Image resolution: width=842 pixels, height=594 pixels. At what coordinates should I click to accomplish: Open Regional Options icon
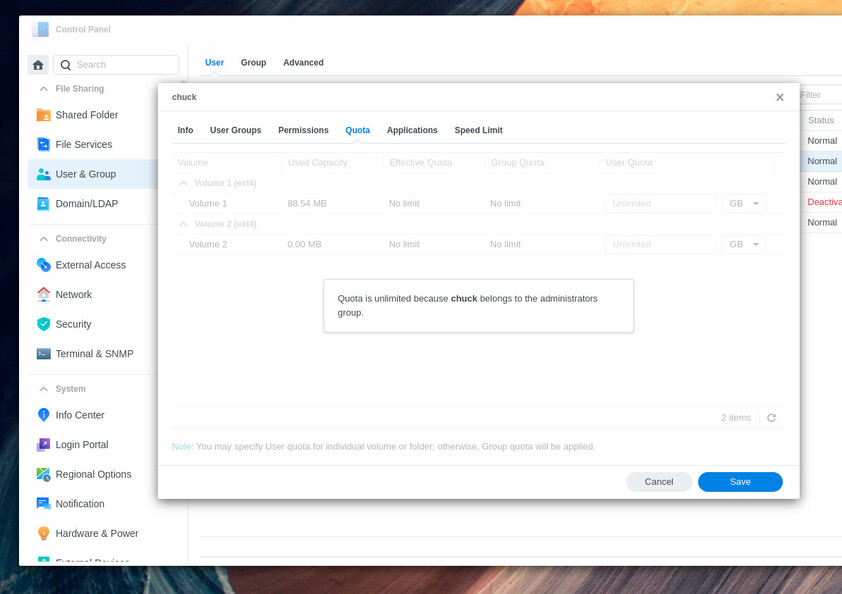coord(43,474)
